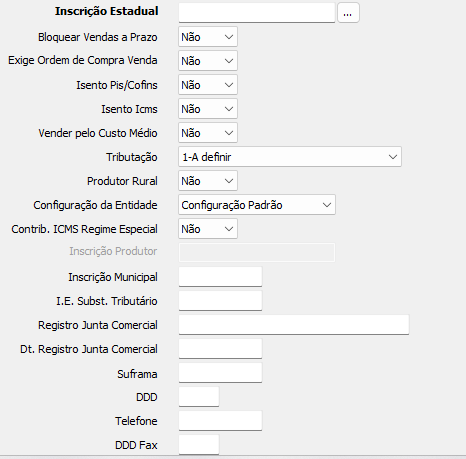Select the Dt. Registro Junta Comercial field

click(220, 349)
